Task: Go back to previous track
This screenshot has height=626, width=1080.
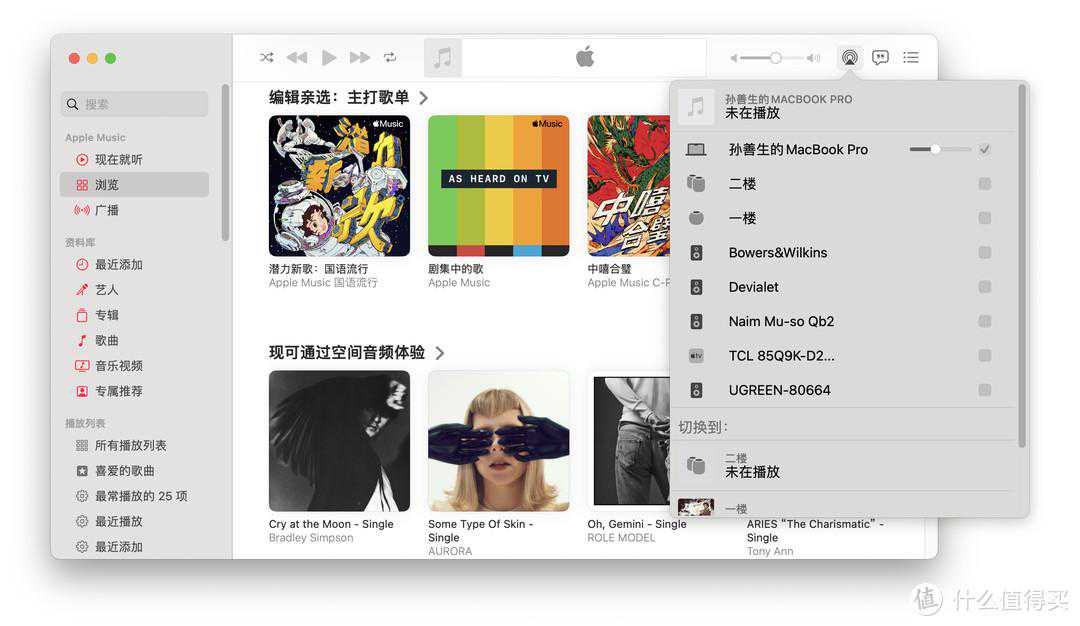Action: [x=297, y=58]
